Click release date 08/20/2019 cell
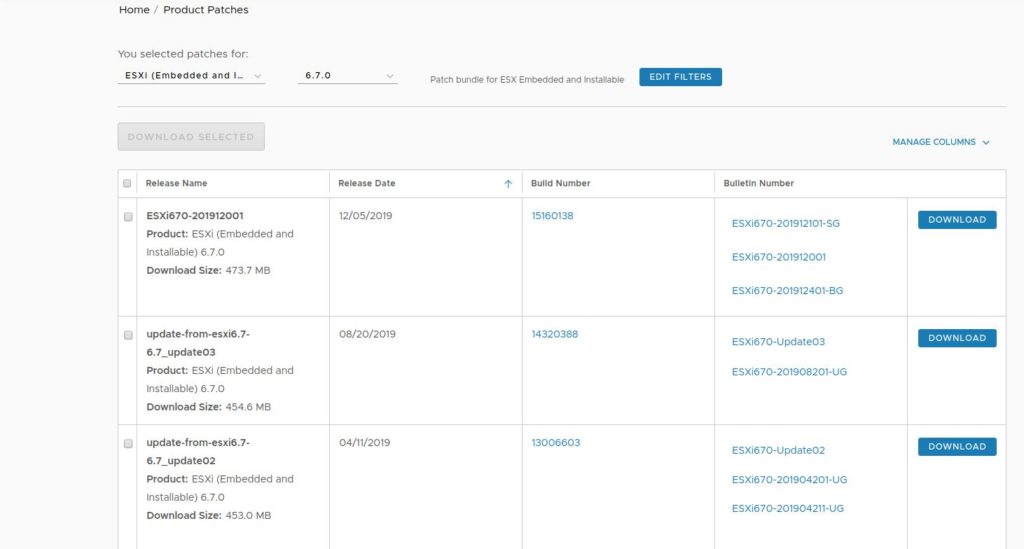The image size is (1024, 549). coord(367,334)
